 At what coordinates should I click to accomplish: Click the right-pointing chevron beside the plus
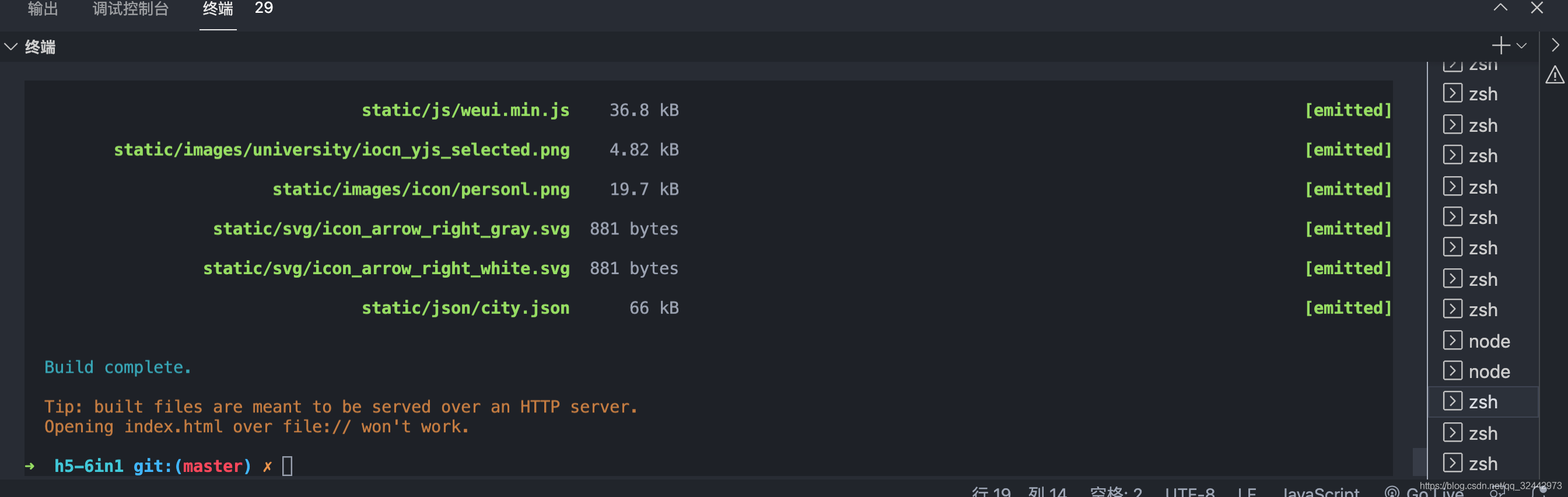coord(1555,45)
